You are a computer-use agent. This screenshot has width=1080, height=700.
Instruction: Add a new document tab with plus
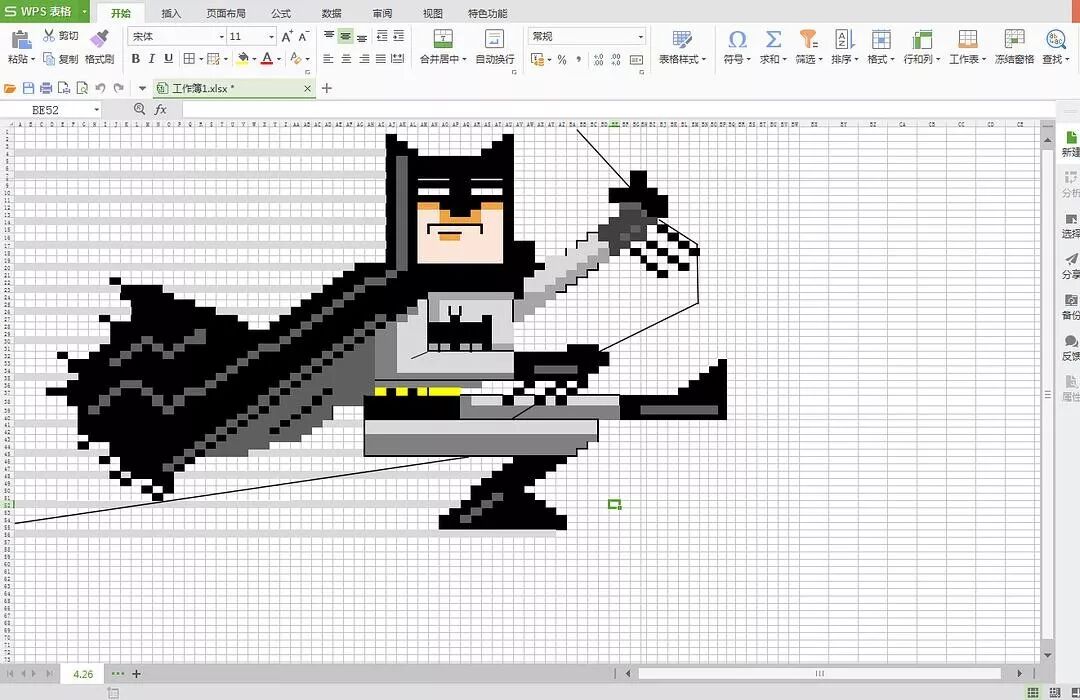[326, 88]
